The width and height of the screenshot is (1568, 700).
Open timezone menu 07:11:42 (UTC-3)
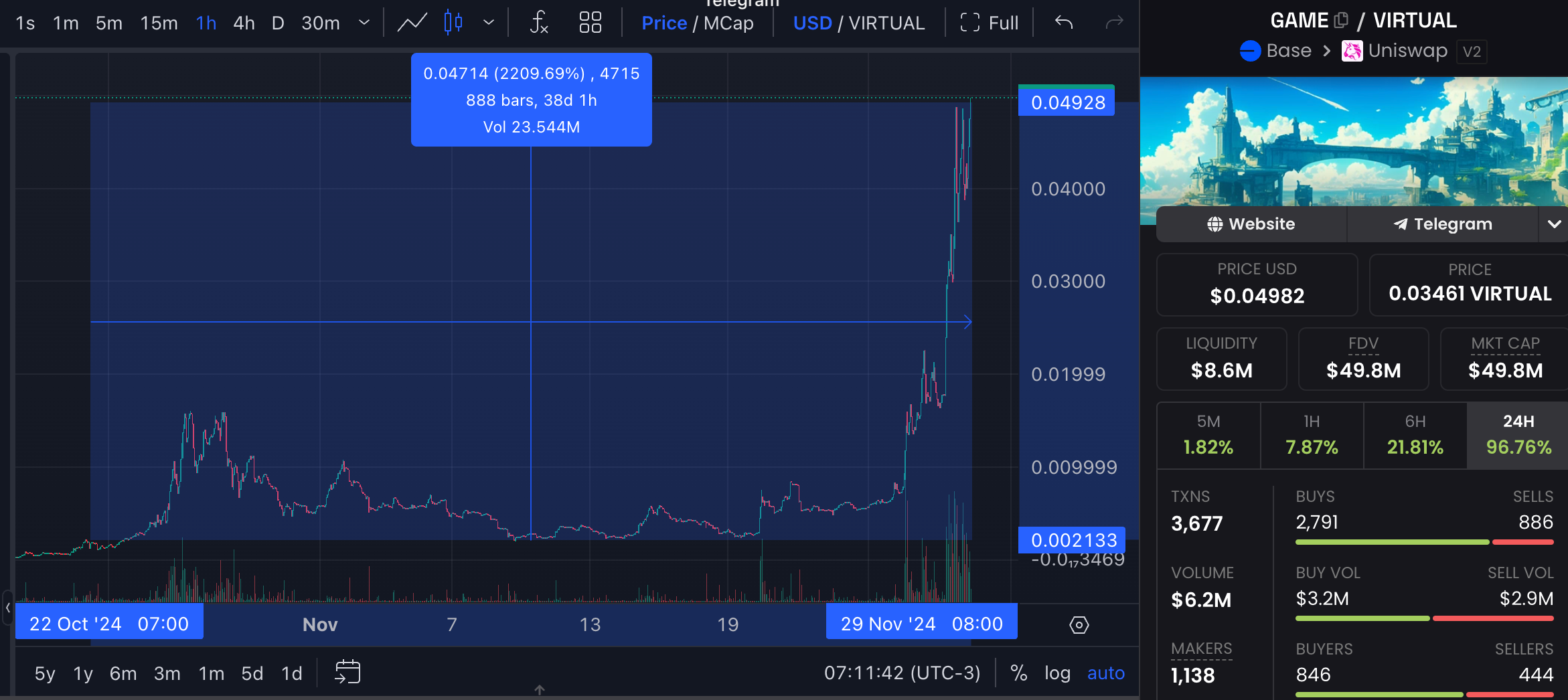pos(902,673)
